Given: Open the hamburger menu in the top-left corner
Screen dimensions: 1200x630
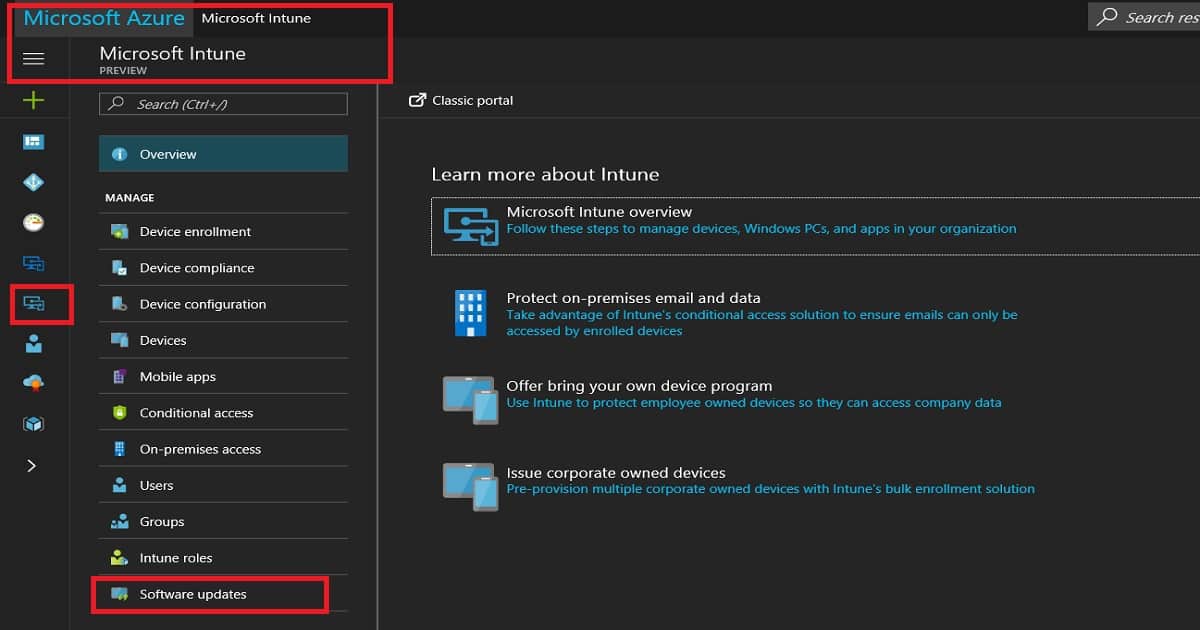Looking at the screenshot, I should [34, 59].
